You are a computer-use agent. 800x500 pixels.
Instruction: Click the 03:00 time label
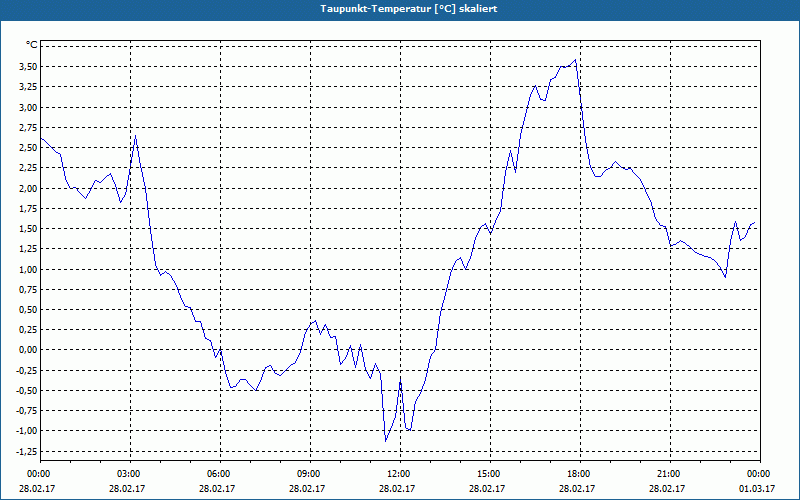[x=130, y=474]
